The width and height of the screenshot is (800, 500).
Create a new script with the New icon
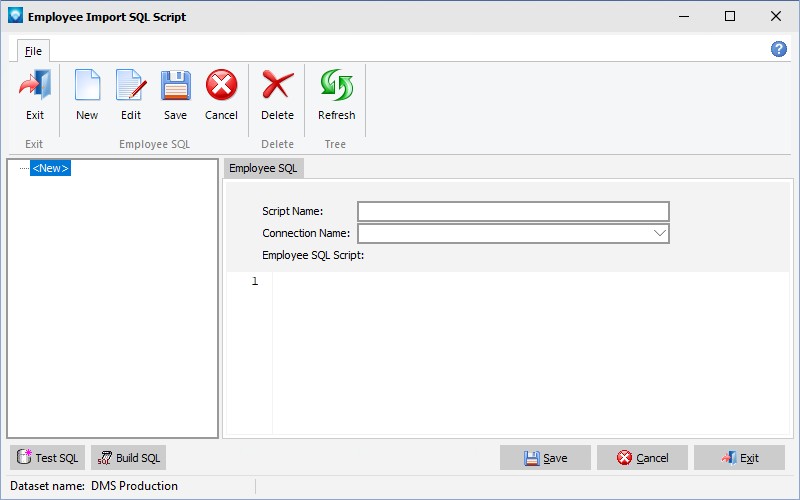click(x=87, y=85)
